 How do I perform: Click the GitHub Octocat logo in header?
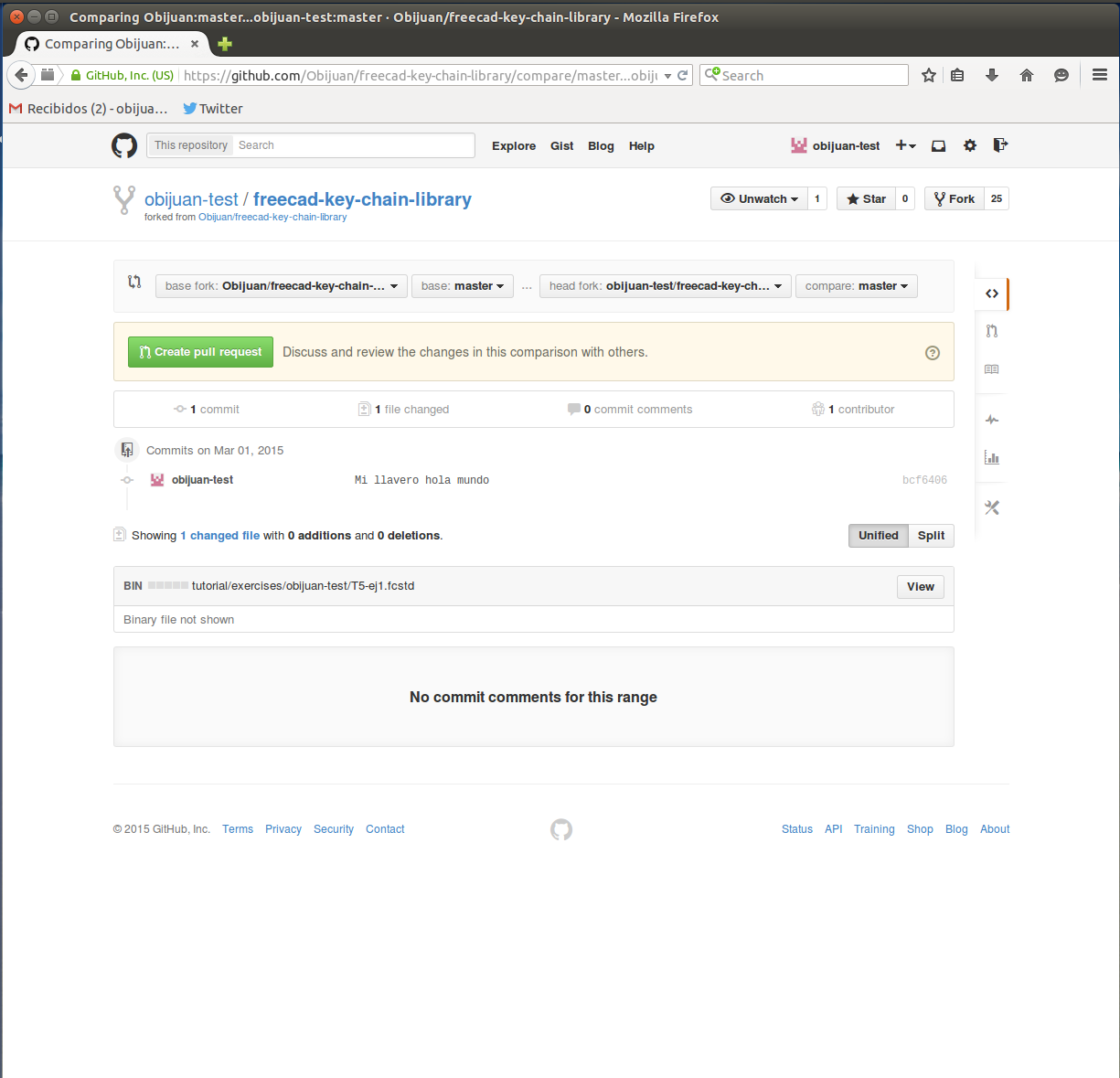click(124, 145)
